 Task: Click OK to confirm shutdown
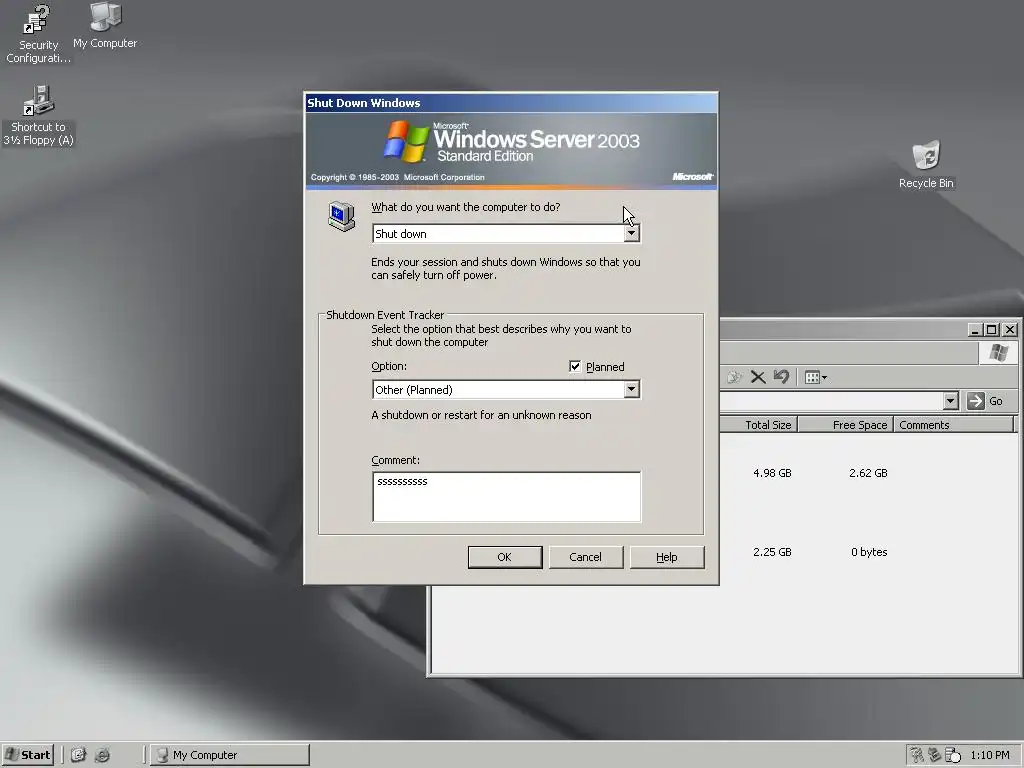click(x=505, y=557)
